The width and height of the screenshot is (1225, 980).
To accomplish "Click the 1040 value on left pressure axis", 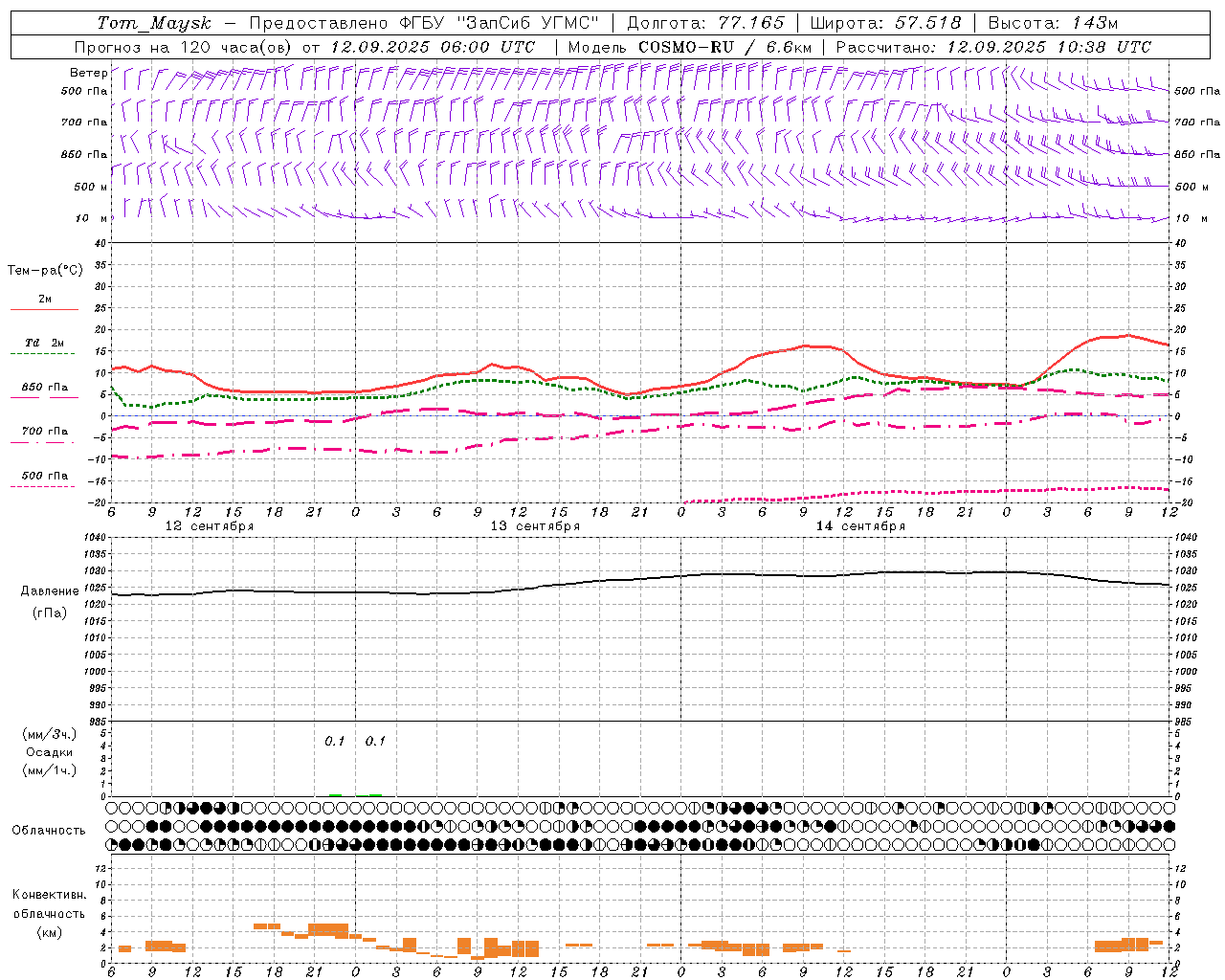I will 96,538.
